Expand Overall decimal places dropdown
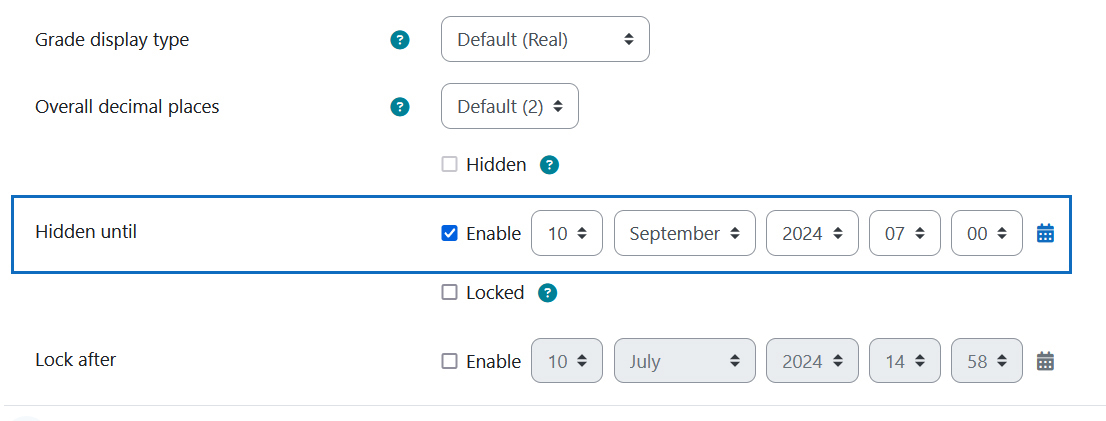1106x421 pixels. click(509, 107)
